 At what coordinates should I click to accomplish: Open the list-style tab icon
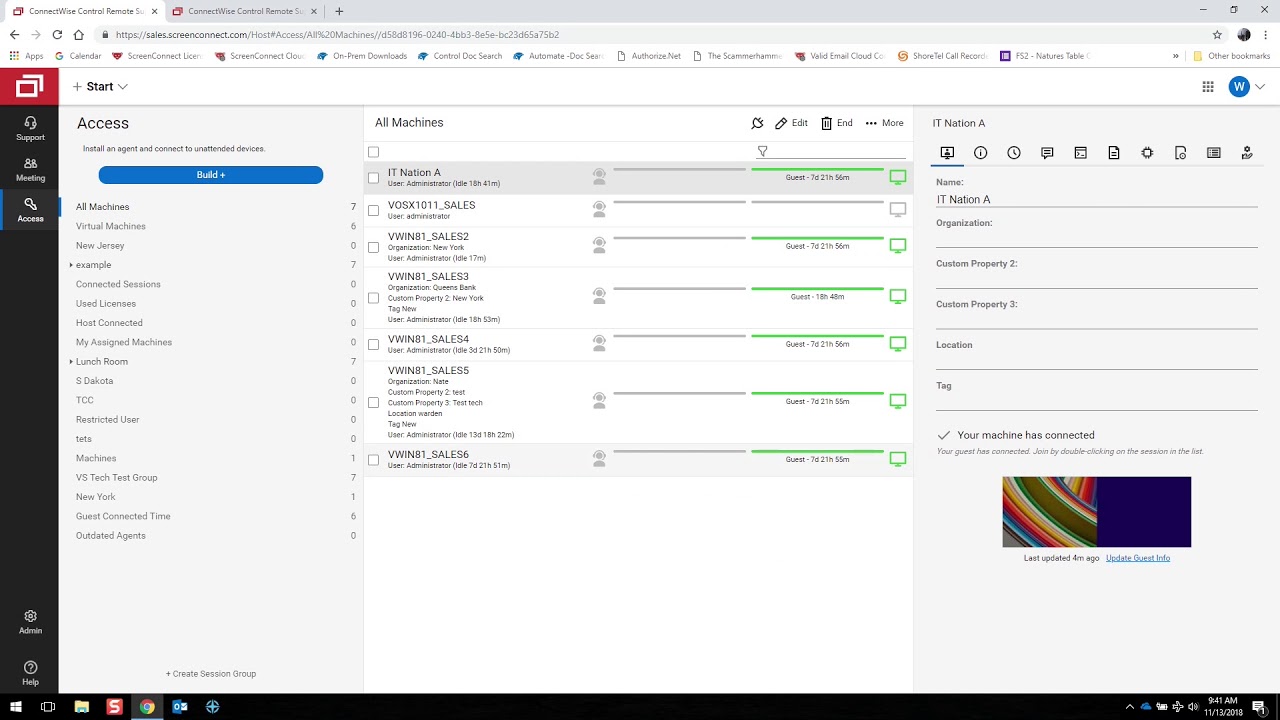tap(1214, 153)
